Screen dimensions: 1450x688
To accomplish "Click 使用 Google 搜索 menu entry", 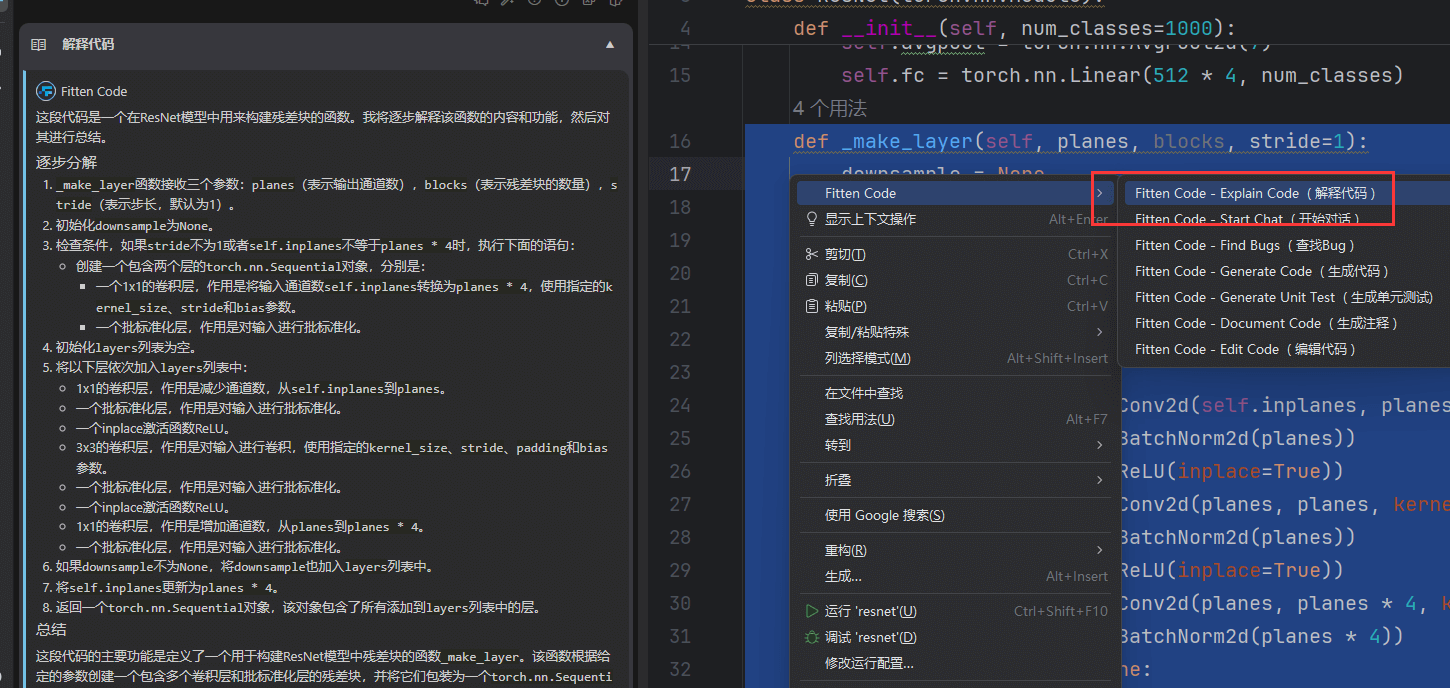I will [x=884, y=515].
